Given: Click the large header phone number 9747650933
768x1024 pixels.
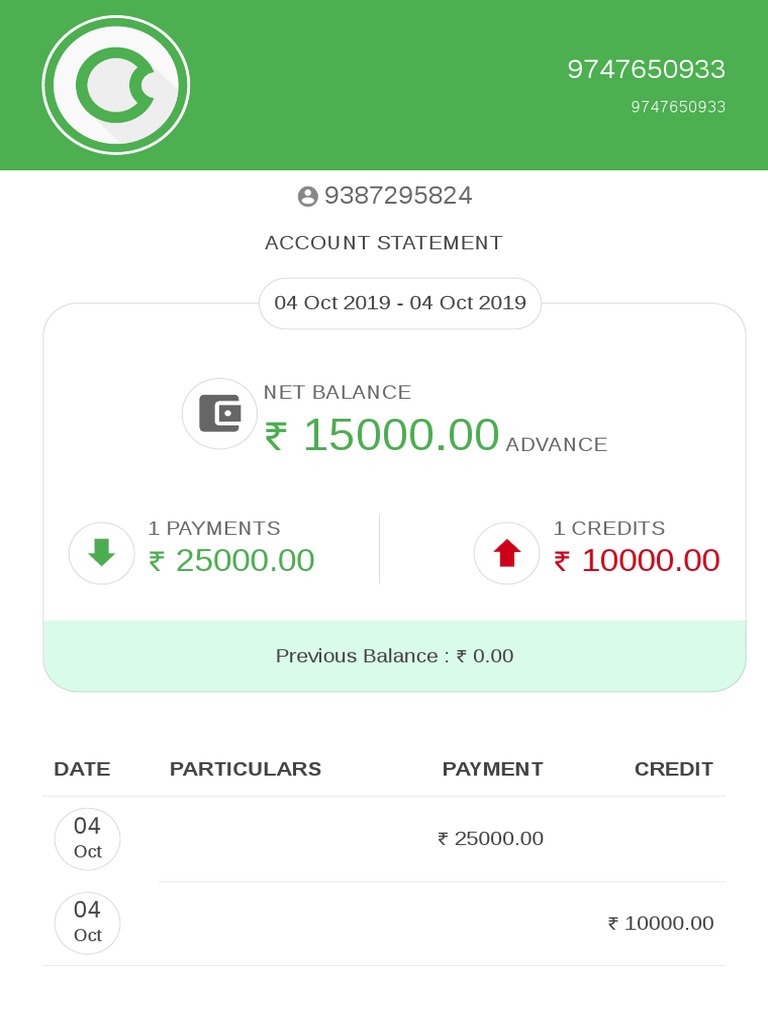Looking at the screenshot, I should click(x=646, y=69).
